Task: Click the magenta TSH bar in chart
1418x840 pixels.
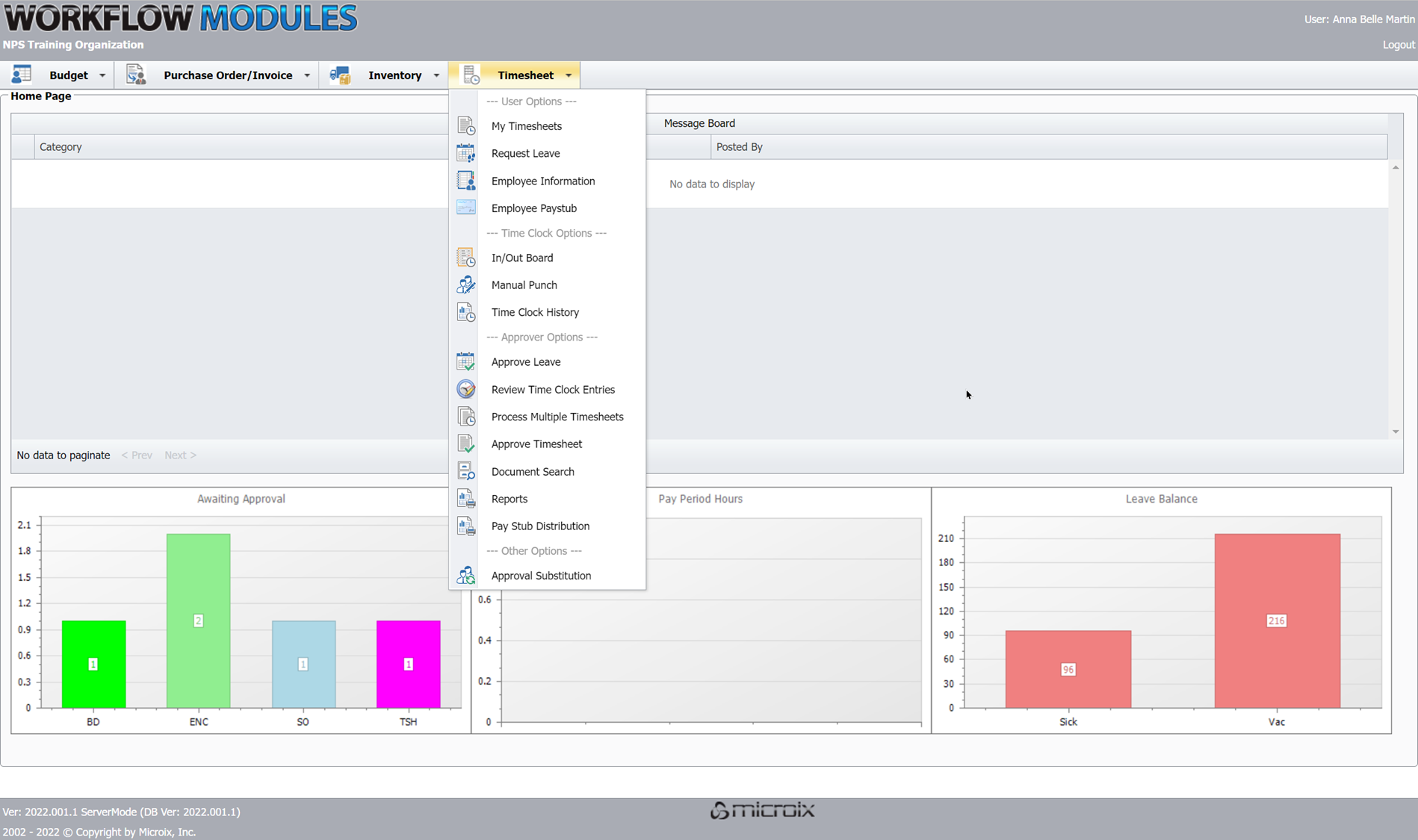Action: click(x=408, y=663)
